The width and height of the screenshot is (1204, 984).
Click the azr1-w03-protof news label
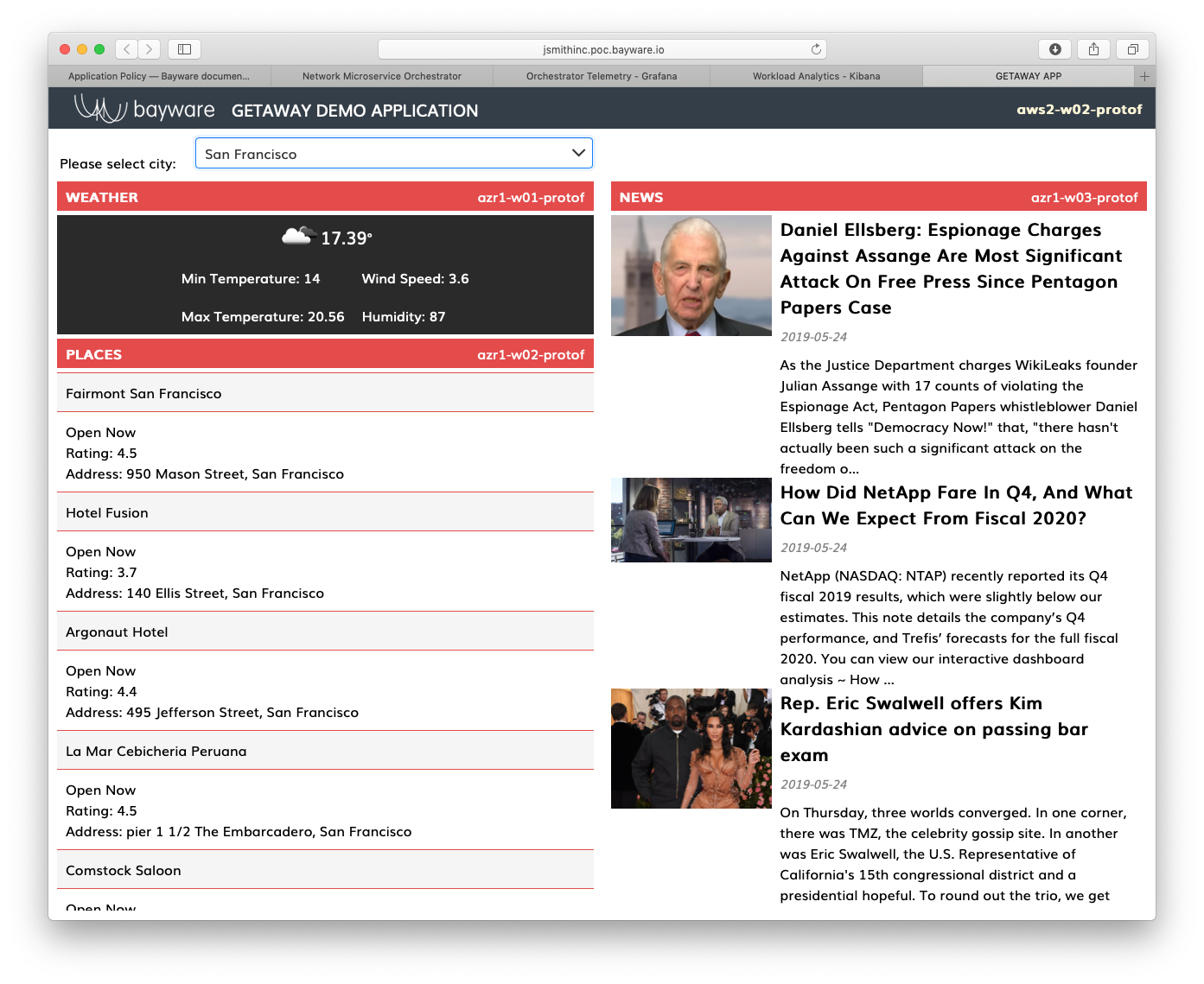click(1084, 198)
